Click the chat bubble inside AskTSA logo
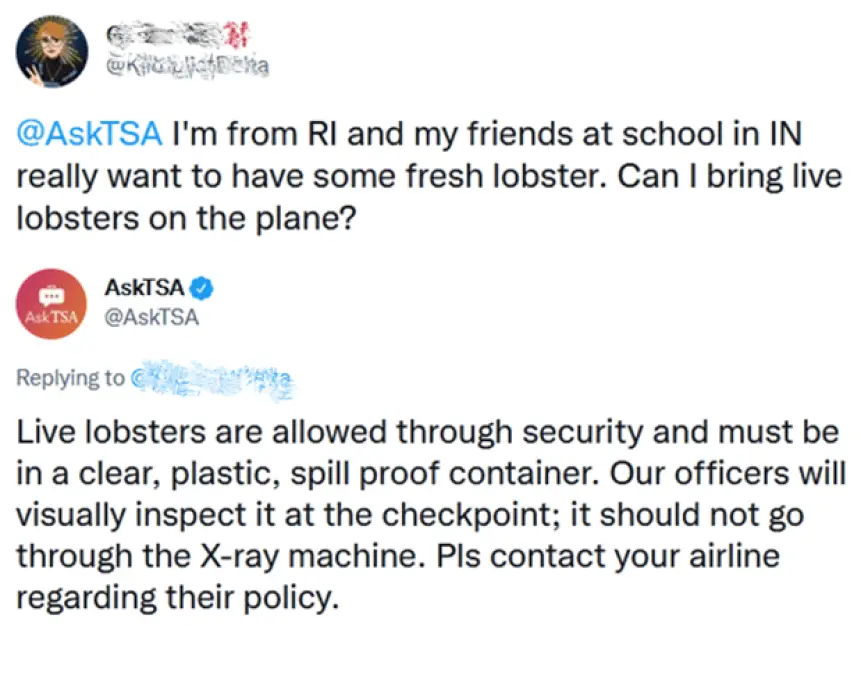 click(51, 296)
